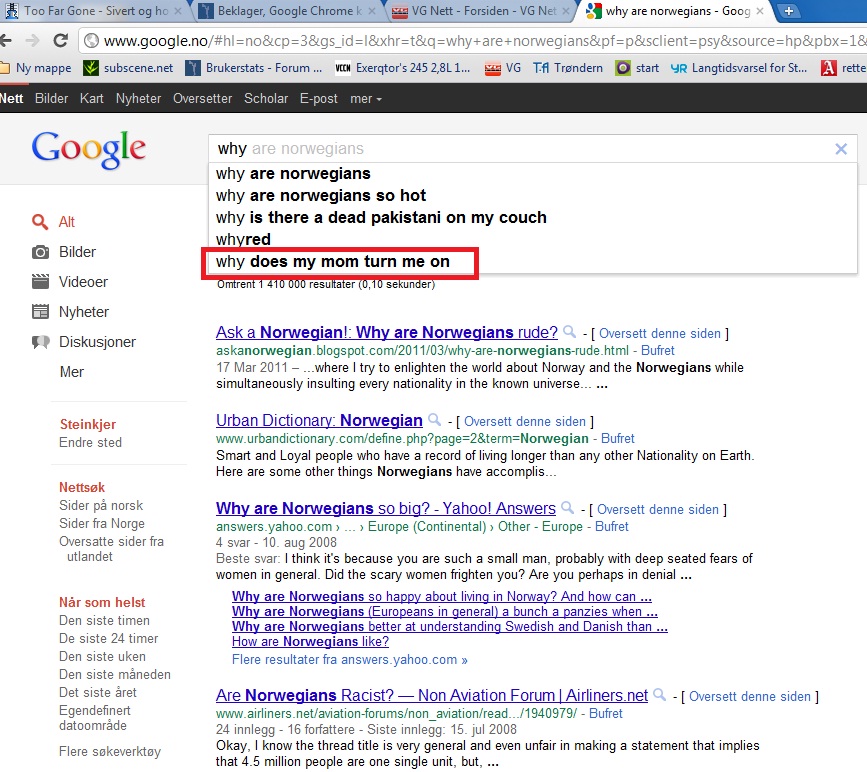The height and width of the screenshot is (772, 867).
Task: Select the Alt search filter with magnifier icon
Action: click(x=53, y=222)
